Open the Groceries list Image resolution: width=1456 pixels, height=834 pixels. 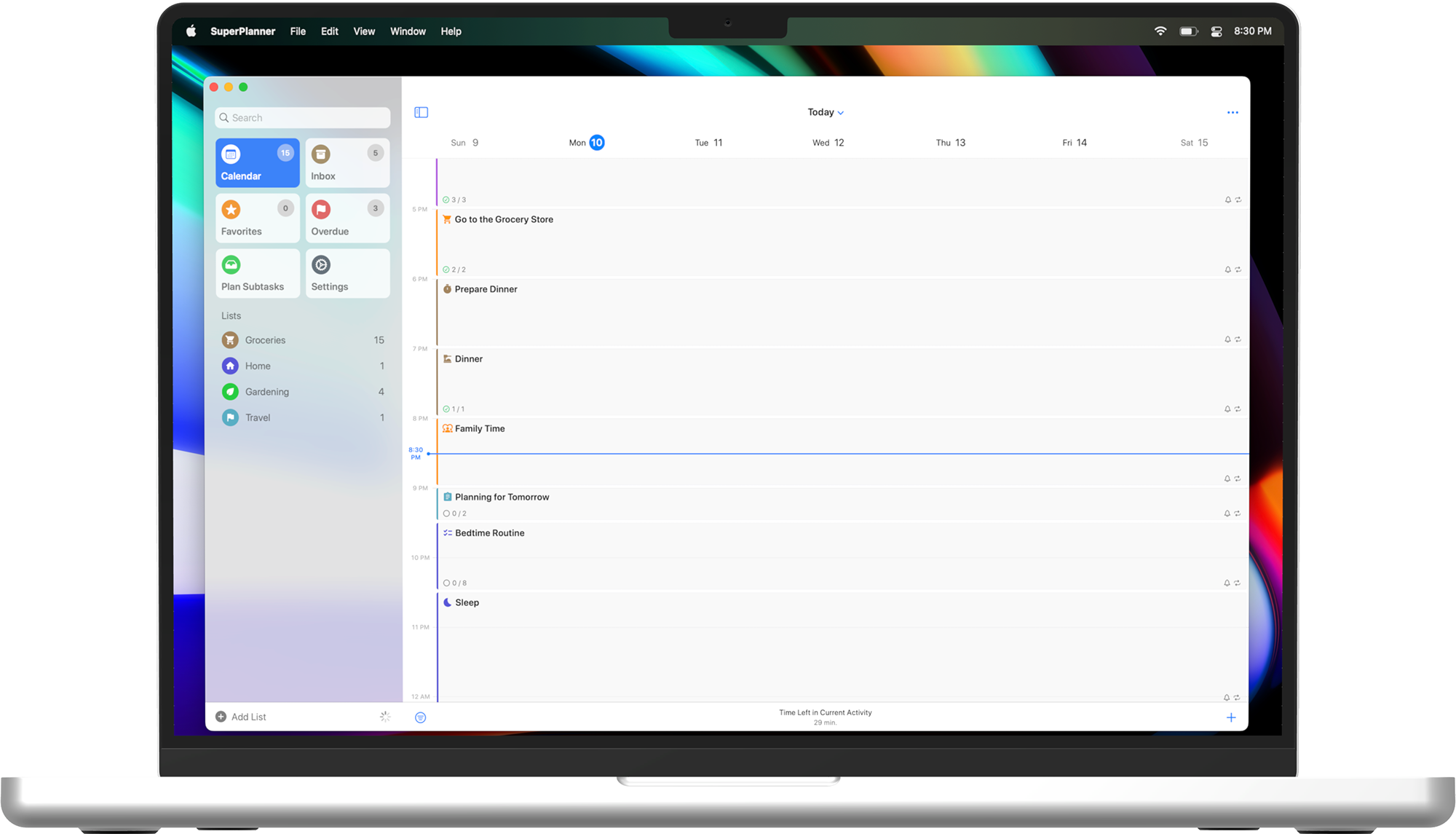pos(265,340)
